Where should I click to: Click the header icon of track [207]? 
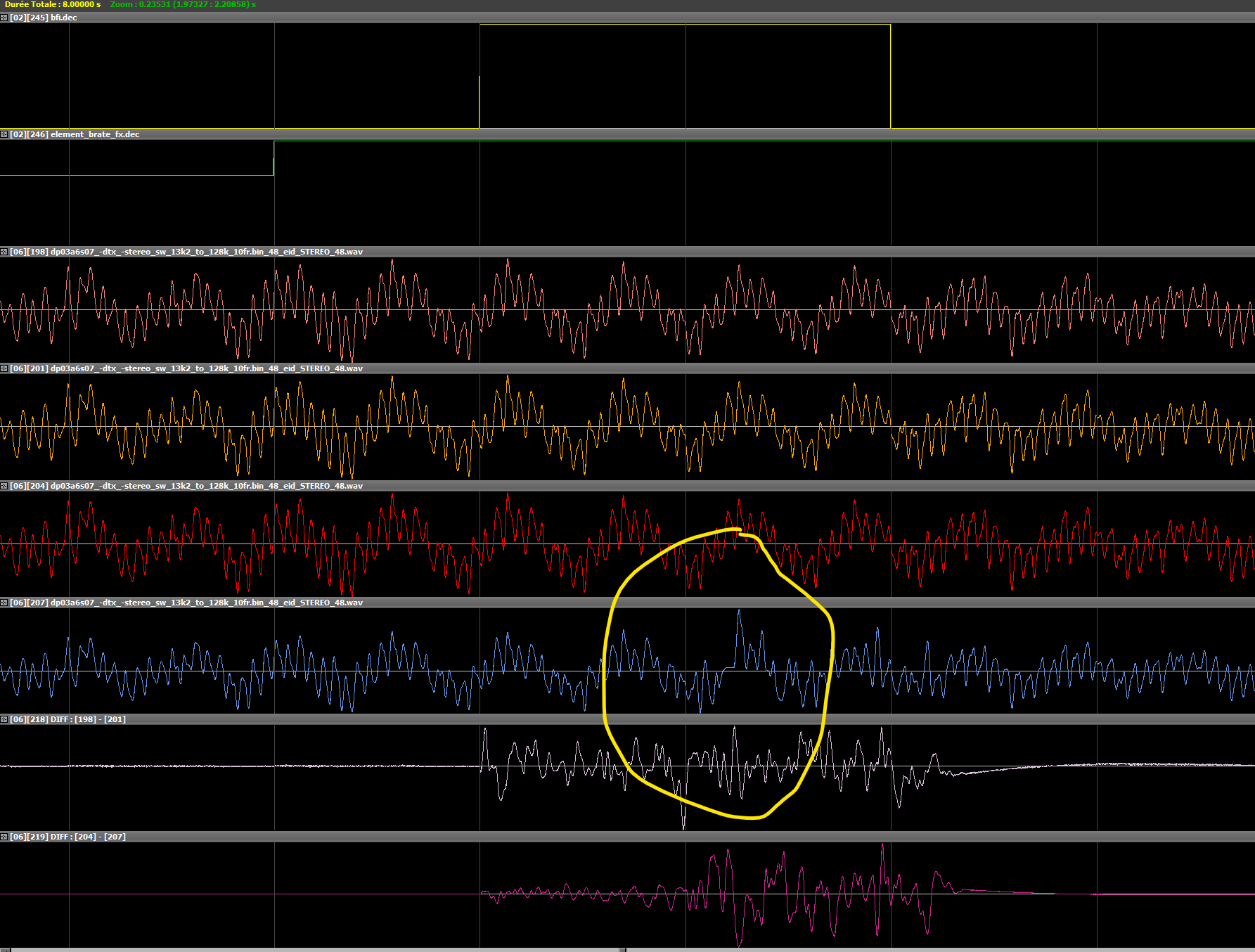tap(4, 603)
